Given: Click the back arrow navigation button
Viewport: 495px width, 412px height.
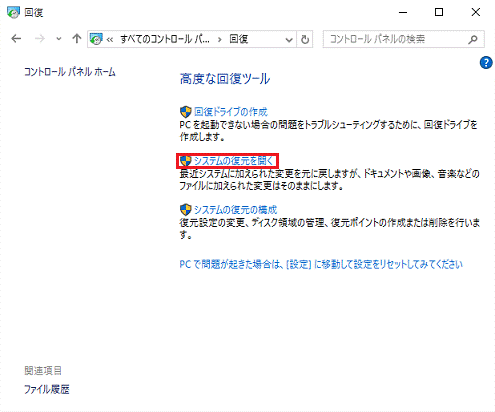Looking at the screenshot, I should click(16, 39).
